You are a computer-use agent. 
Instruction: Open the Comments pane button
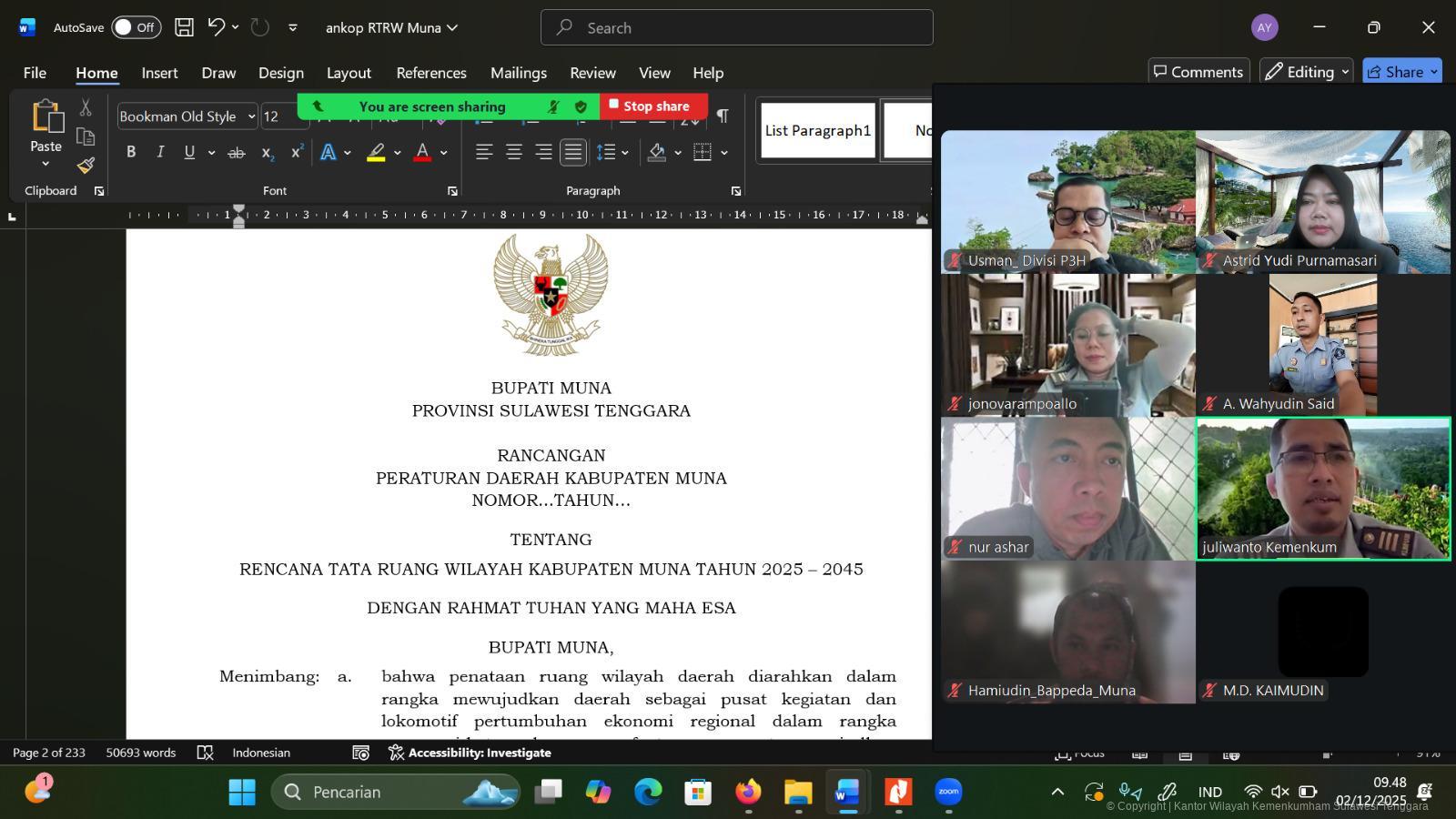click(1198, 72)
